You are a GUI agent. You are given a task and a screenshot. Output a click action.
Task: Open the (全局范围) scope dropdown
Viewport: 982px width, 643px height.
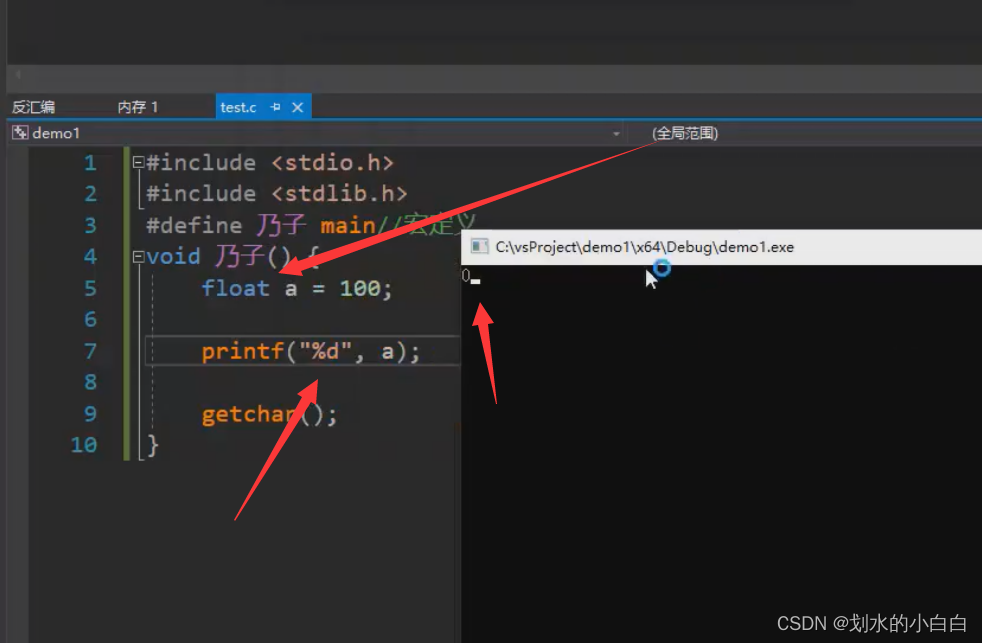[x=685, y=133]
